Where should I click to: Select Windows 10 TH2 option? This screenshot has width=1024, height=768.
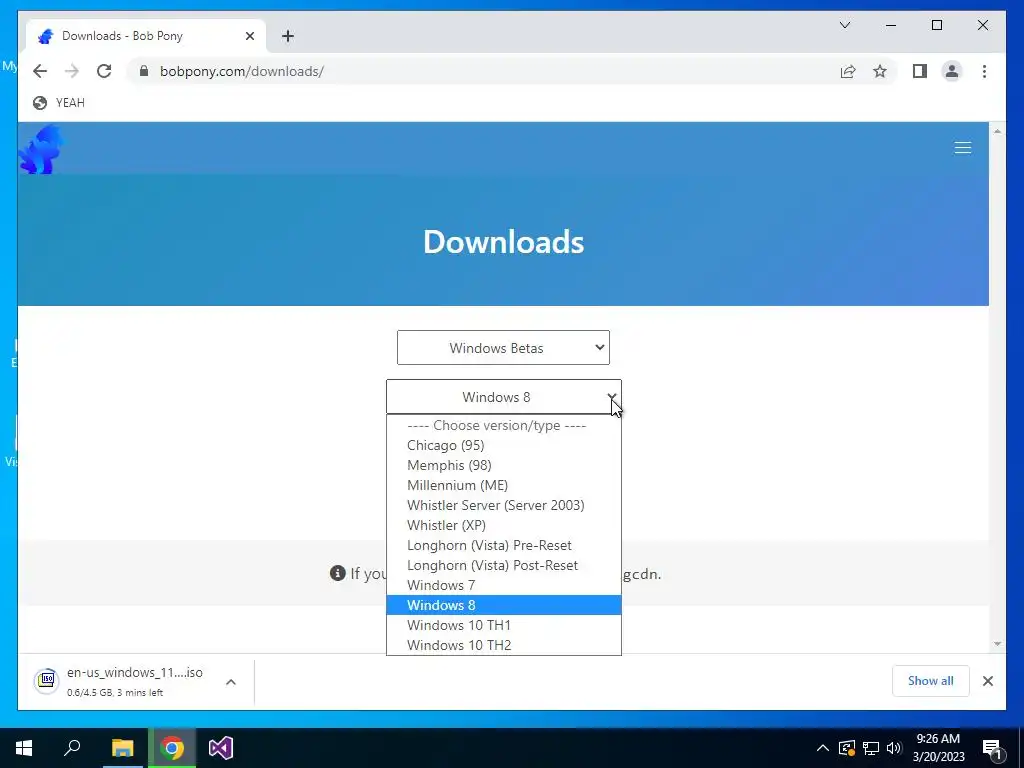(x=504, y=645)
